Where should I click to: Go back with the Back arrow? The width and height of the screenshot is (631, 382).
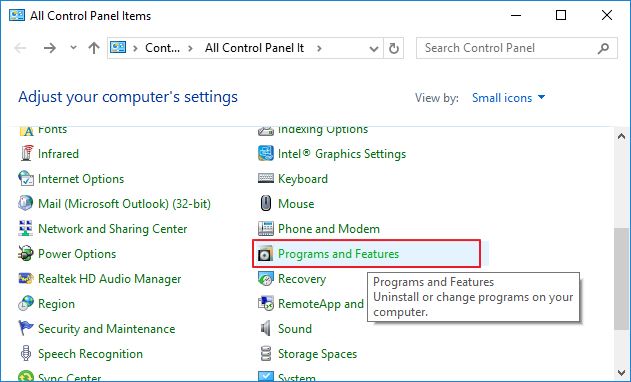tap(20, 48)
